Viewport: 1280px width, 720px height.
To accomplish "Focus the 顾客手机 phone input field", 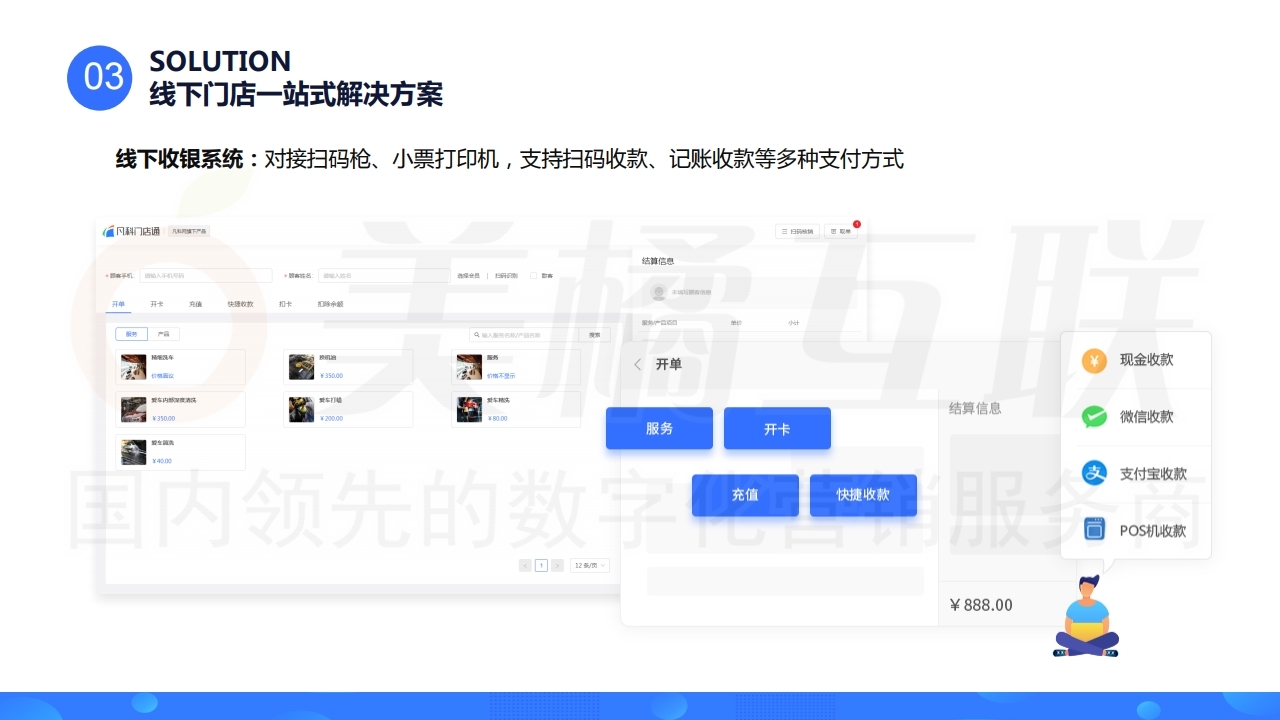I will pyautogui.click(x=206, y=275).
